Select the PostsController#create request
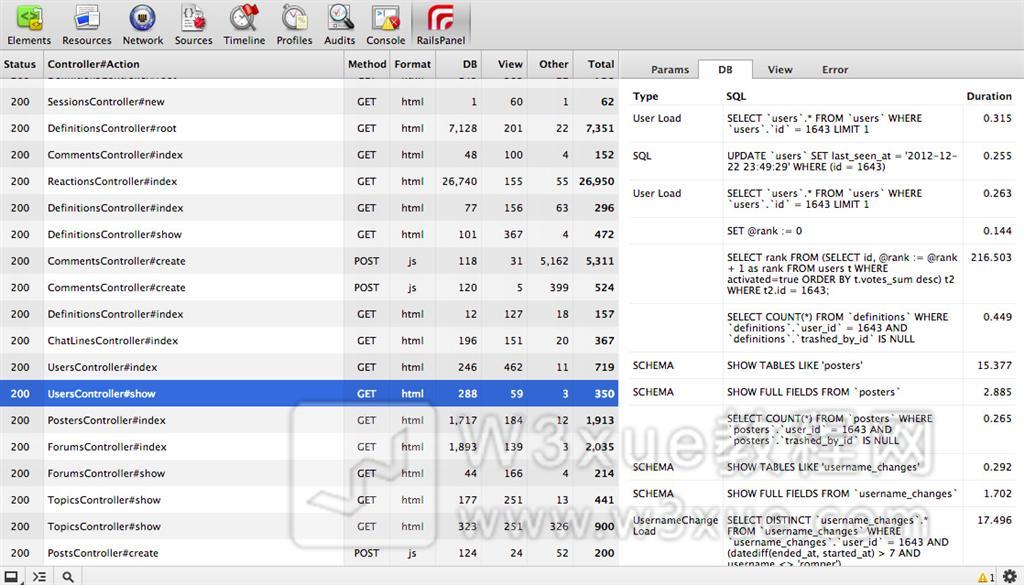This screenshot has width=1024, height=585. click(x=309, y=553)
